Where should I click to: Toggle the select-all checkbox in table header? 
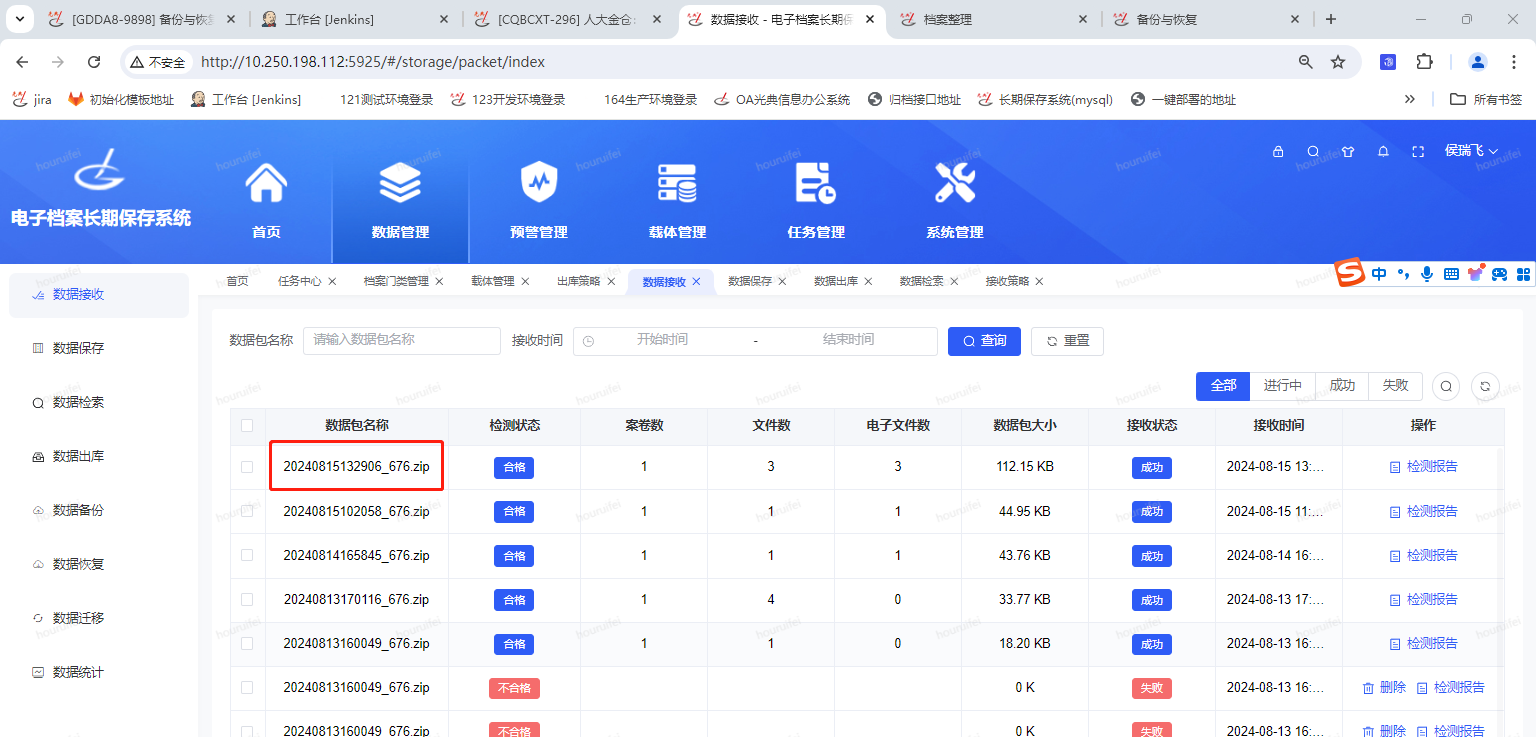coord(247,426)
